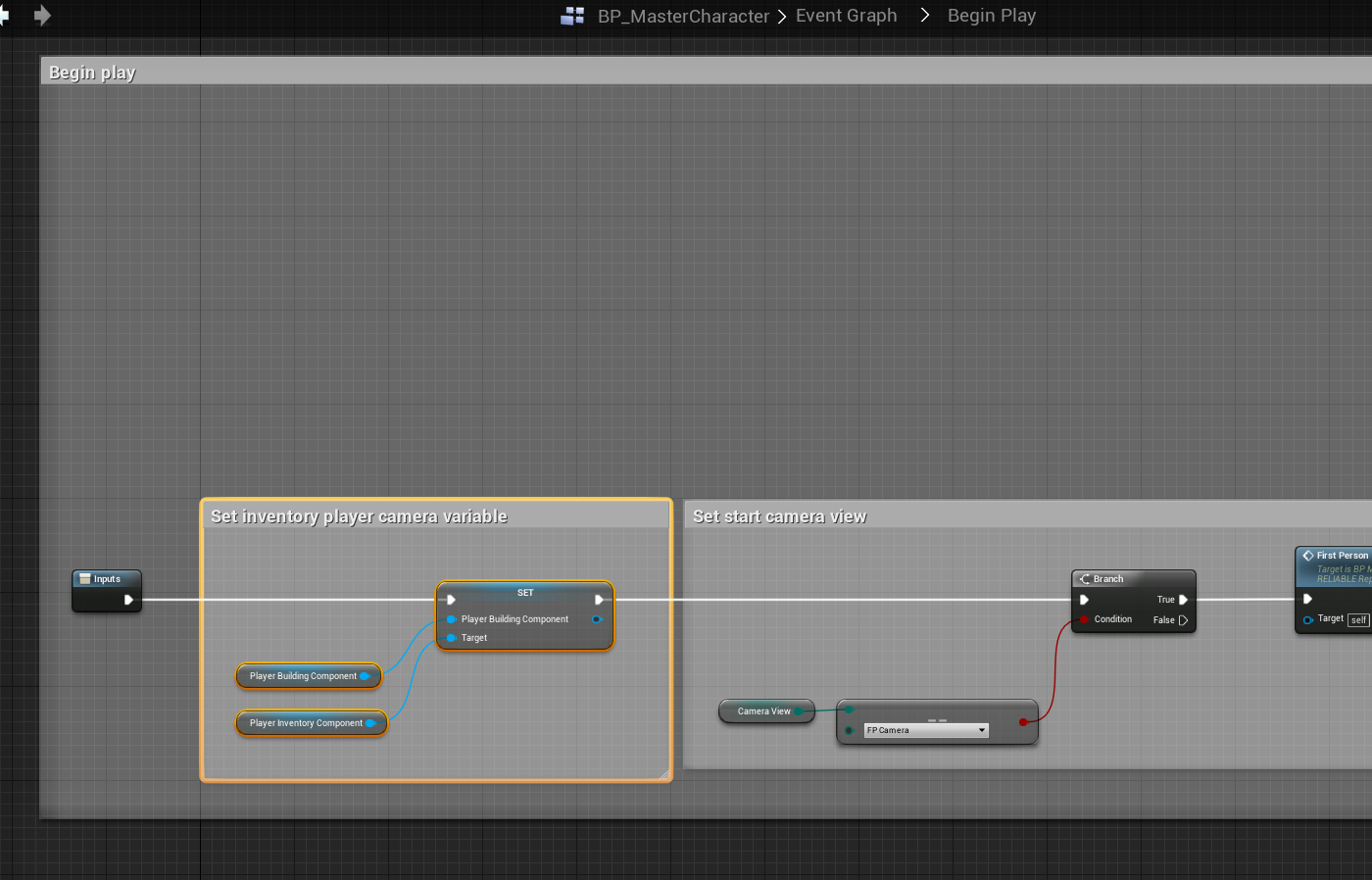Click the Camera View variable output pin
1372x880 pixels.
tap(800, 711)
